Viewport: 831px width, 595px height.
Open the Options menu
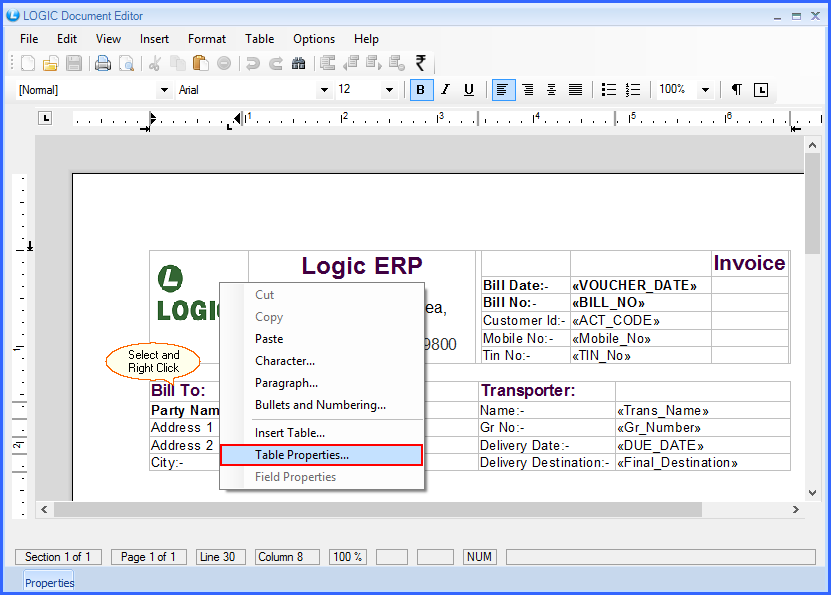(314, 39)
